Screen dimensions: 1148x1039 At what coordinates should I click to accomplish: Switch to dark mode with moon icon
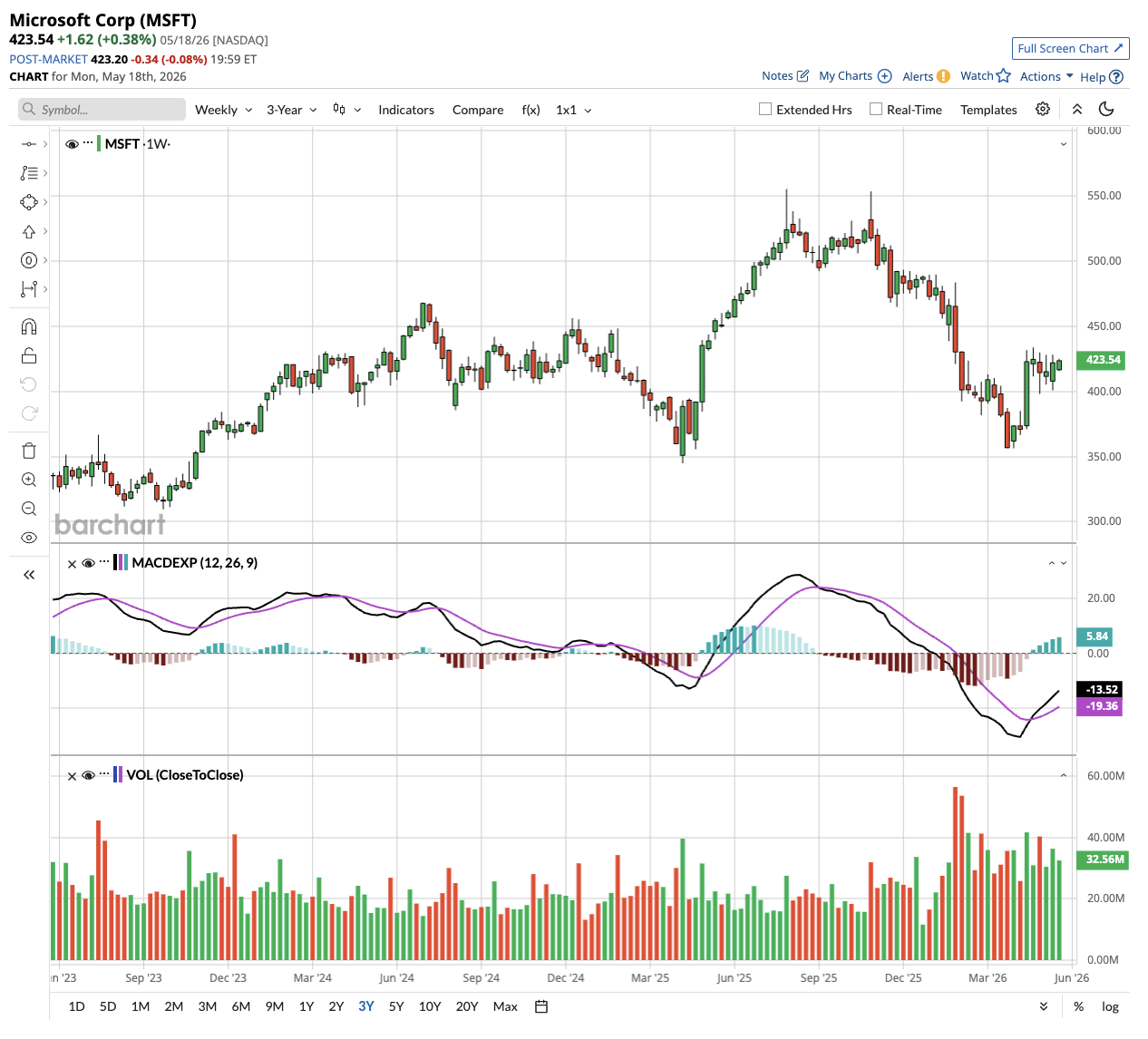coord(1106,109)
